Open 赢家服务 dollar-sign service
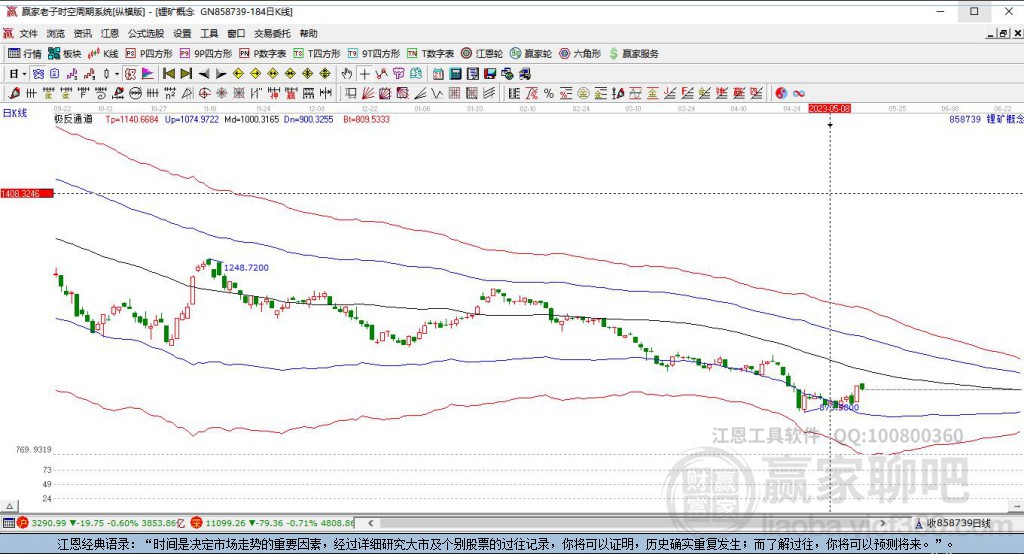This screenshot has width=1024, height=554. coord(633,54)
